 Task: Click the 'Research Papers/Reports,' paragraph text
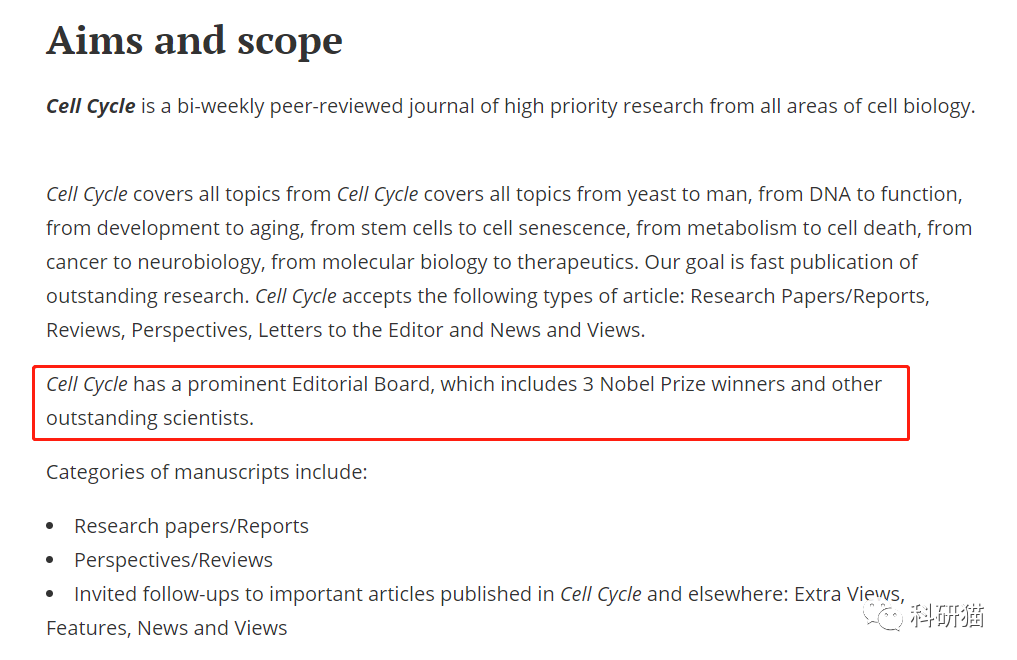pos(809,296)
